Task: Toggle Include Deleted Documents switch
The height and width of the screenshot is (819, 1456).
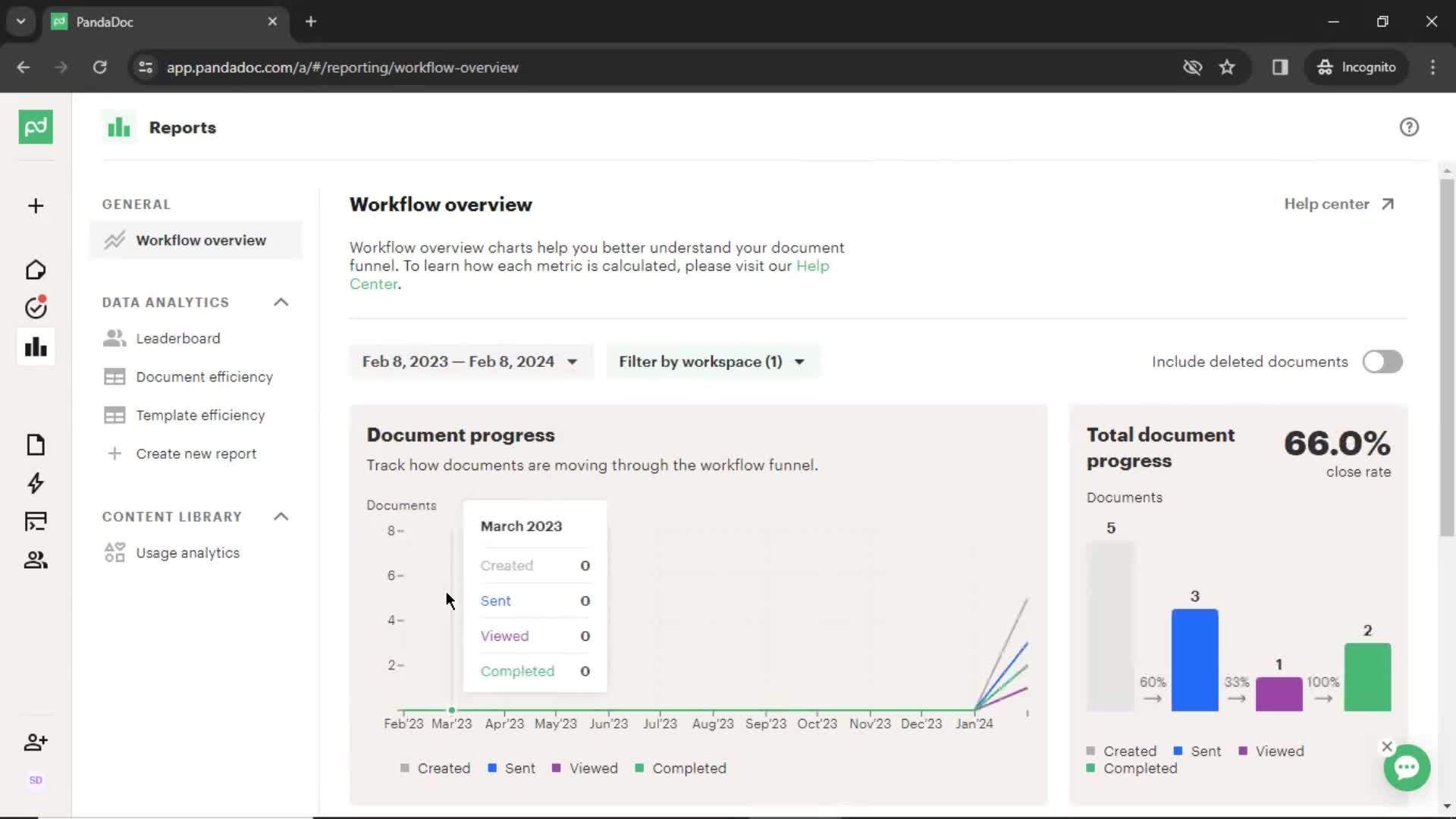Action: coord(1382,362)
